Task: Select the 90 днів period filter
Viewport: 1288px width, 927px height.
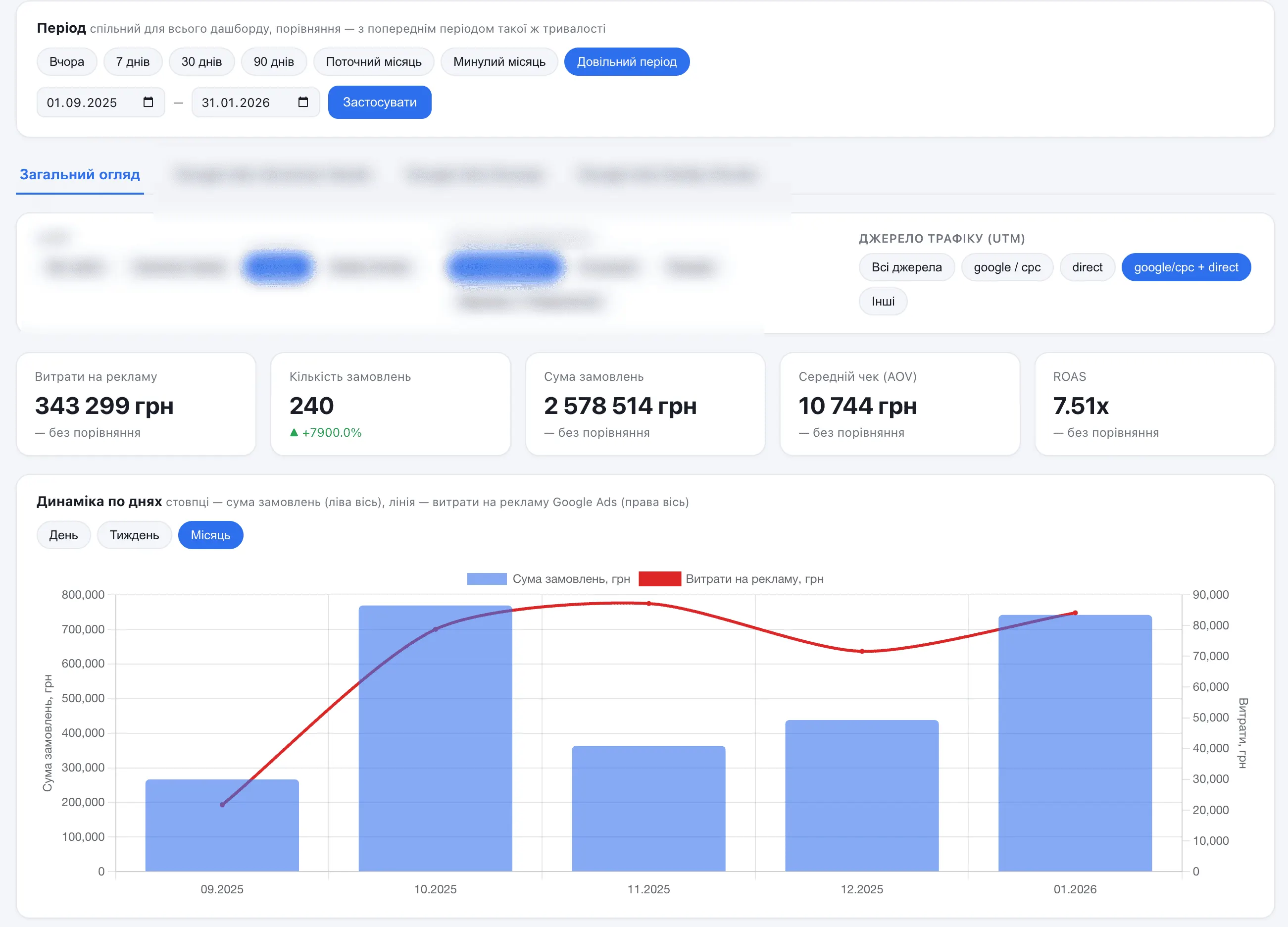Action: [274, 61]
